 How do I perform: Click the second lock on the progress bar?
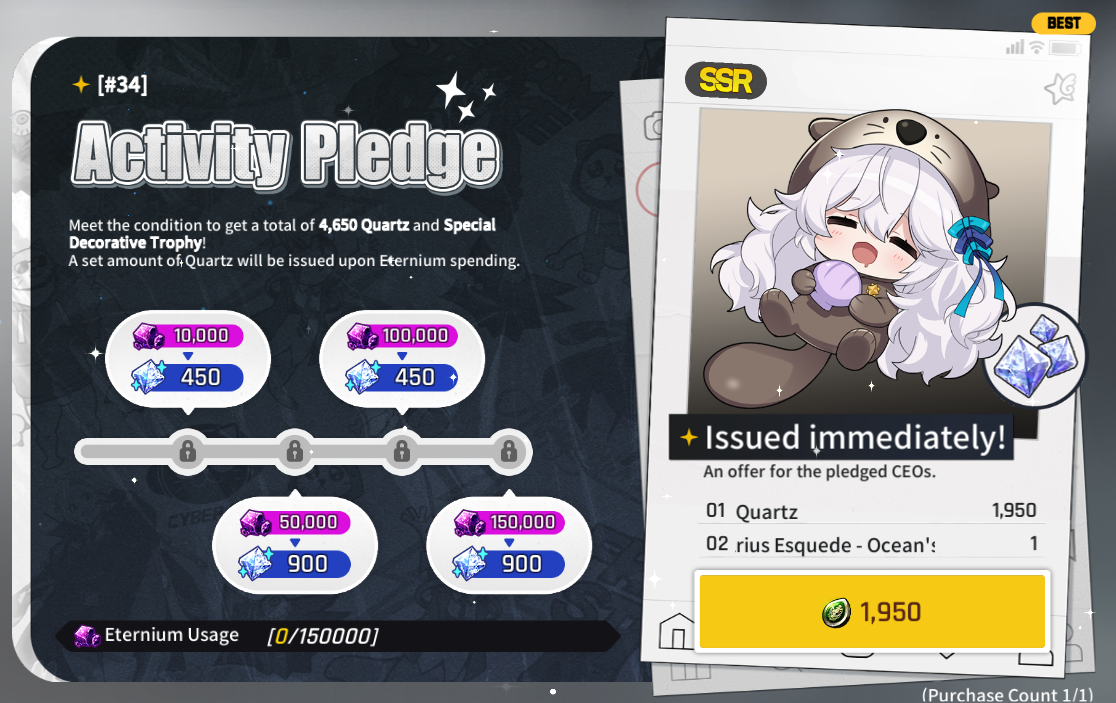pyautogui.click(x=295, y=451)
